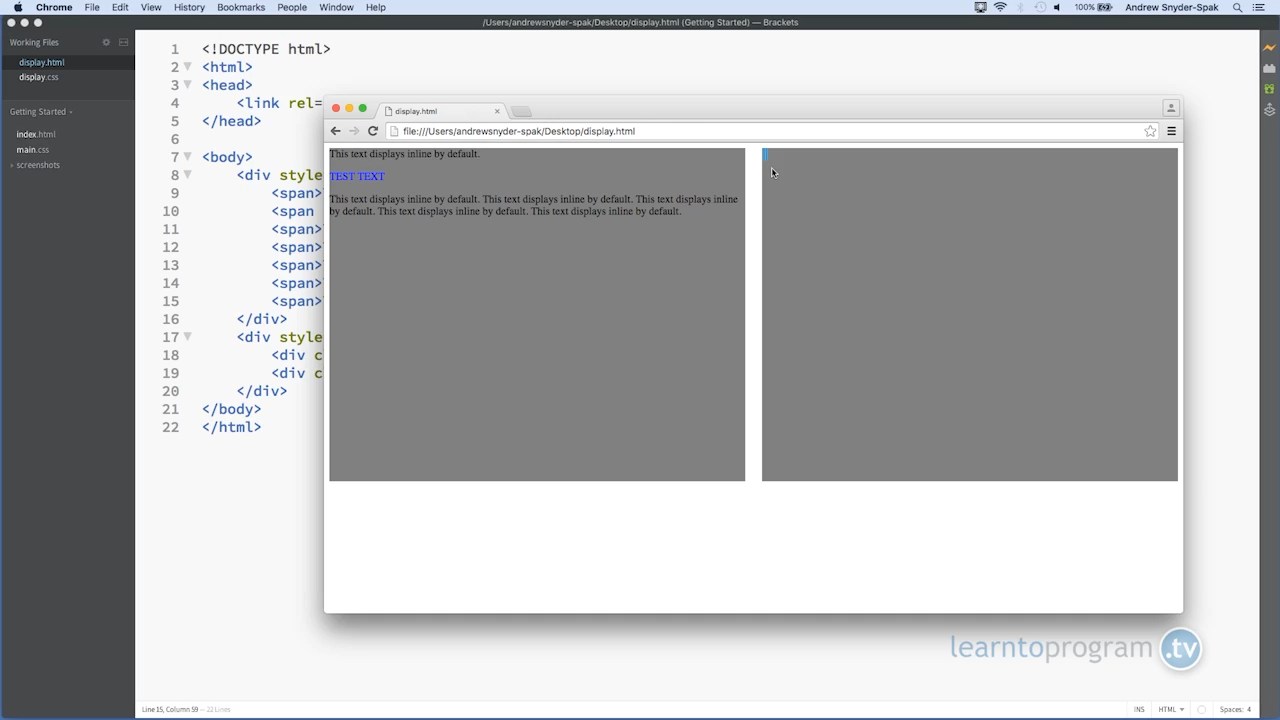Change language with the HTML dropdown
Viewport: 1280px width, 720px height.
[1171, 709]
